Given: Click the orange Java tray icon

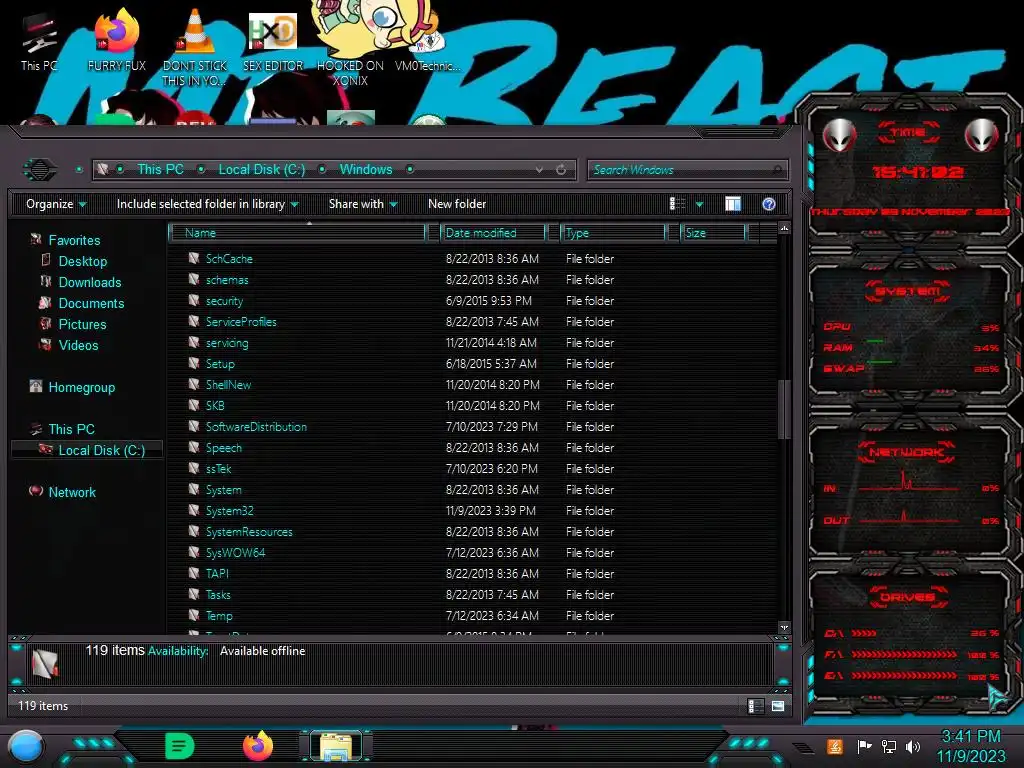Looking at the screenshot, I should coord(835,746).
